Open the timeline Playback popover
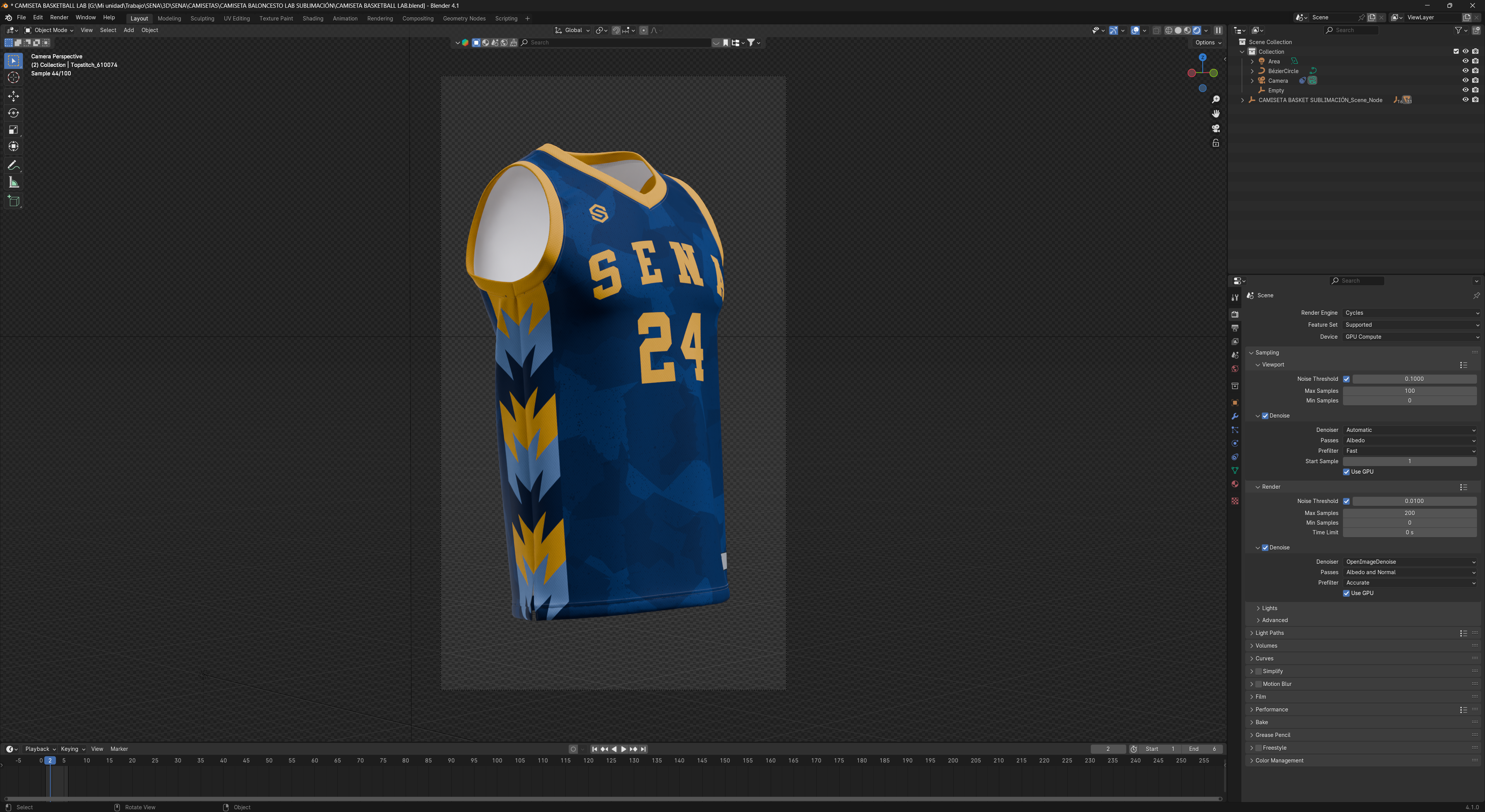 (x=40, y=749)
